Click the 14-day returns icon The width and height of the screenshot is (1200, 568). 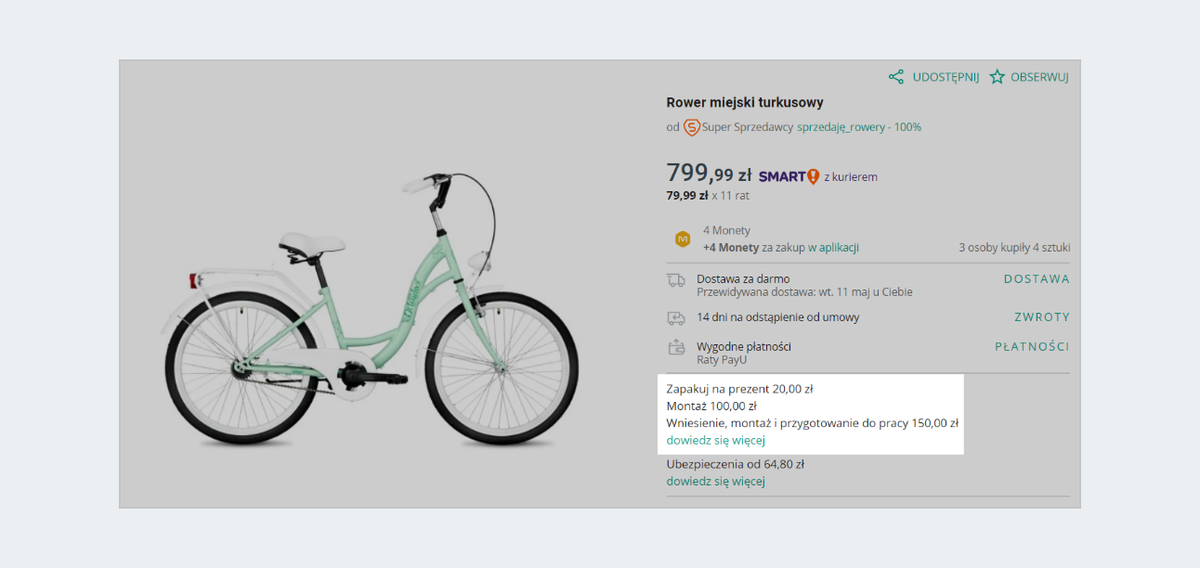click(677, 318)
